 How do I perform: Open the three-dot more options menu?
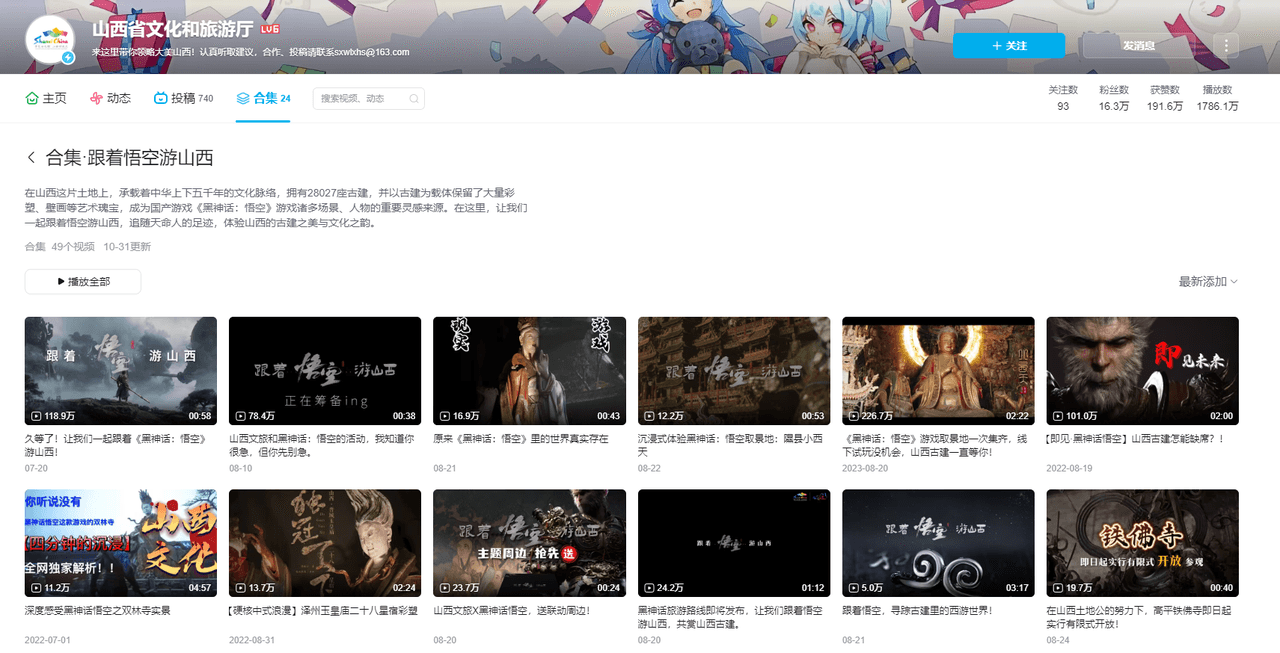(x=1226, y=45)
